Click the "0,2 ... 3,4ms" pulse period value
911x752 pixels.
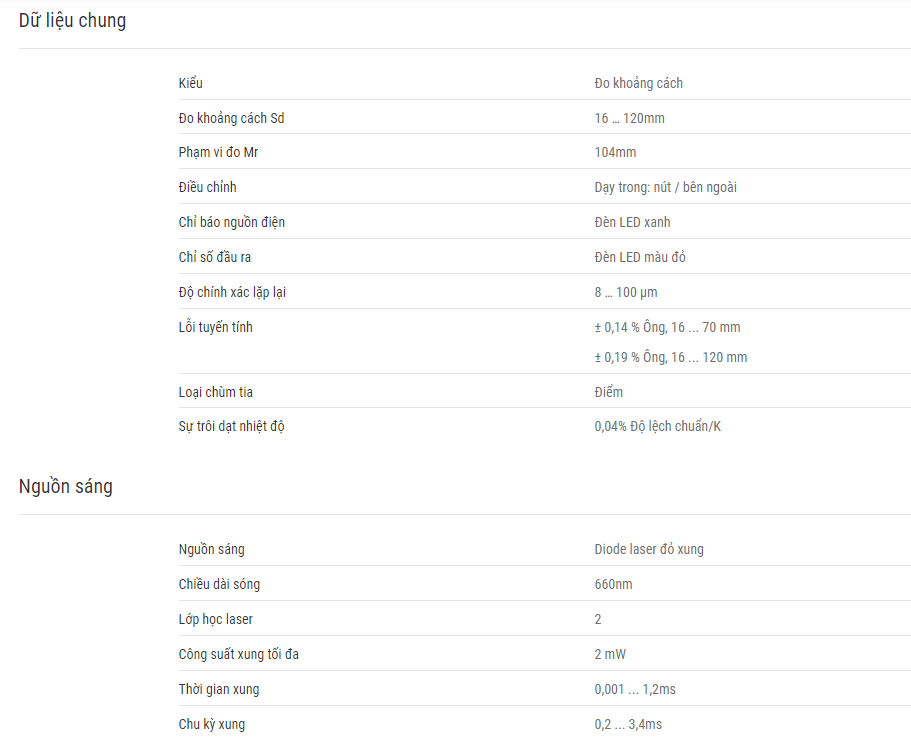(x=628, y=724)
